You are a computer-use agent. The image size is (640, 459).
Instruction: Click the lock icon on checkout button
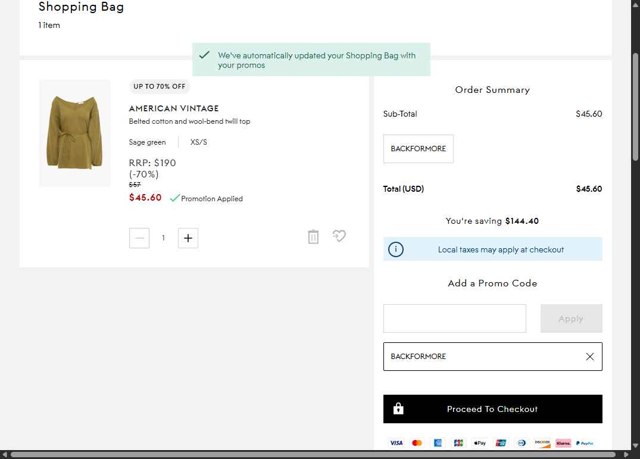pyautogui.click(x=398, y=408)
